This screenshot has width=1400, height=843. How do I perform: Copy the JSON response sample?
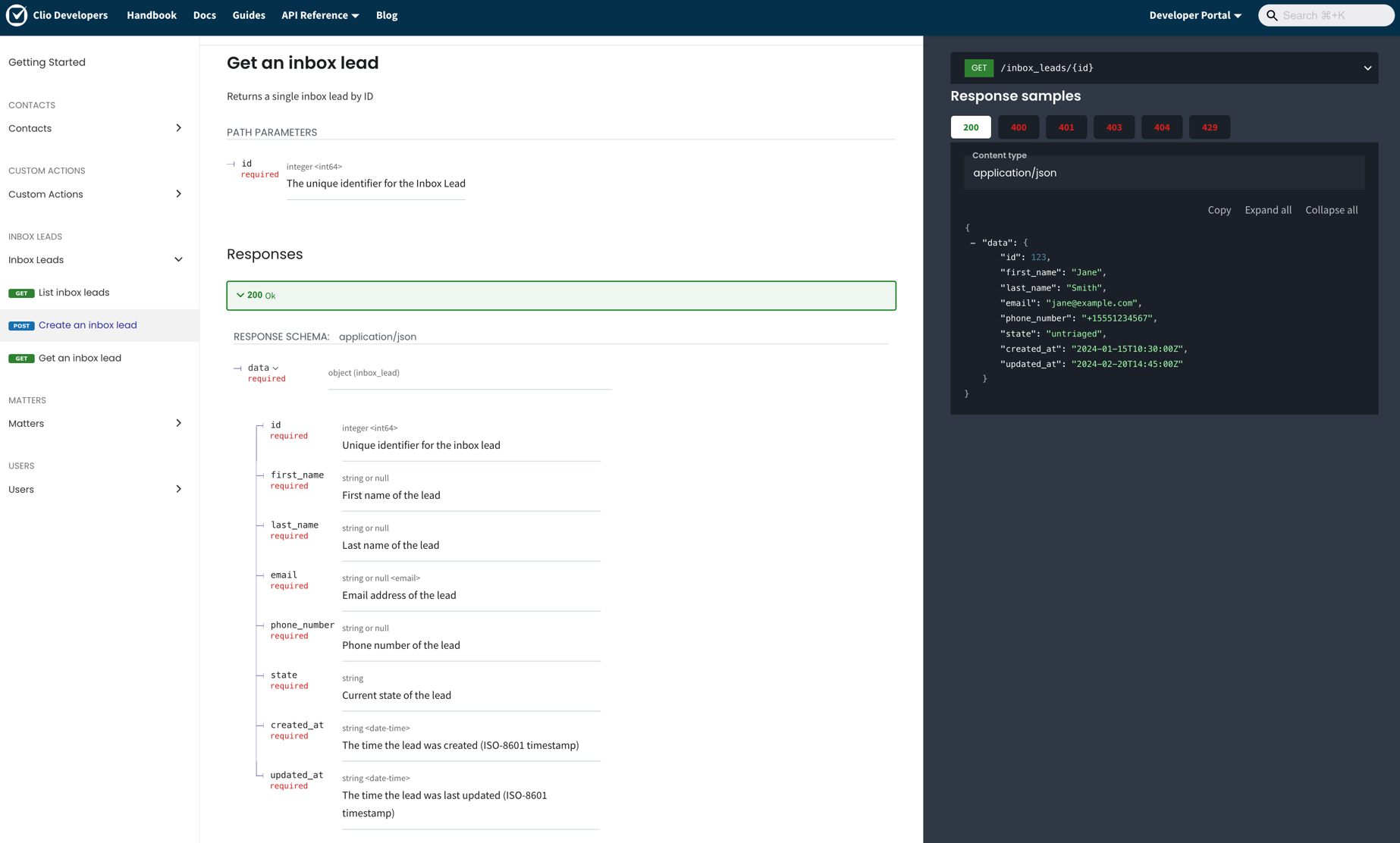[x=1219, y=210]
